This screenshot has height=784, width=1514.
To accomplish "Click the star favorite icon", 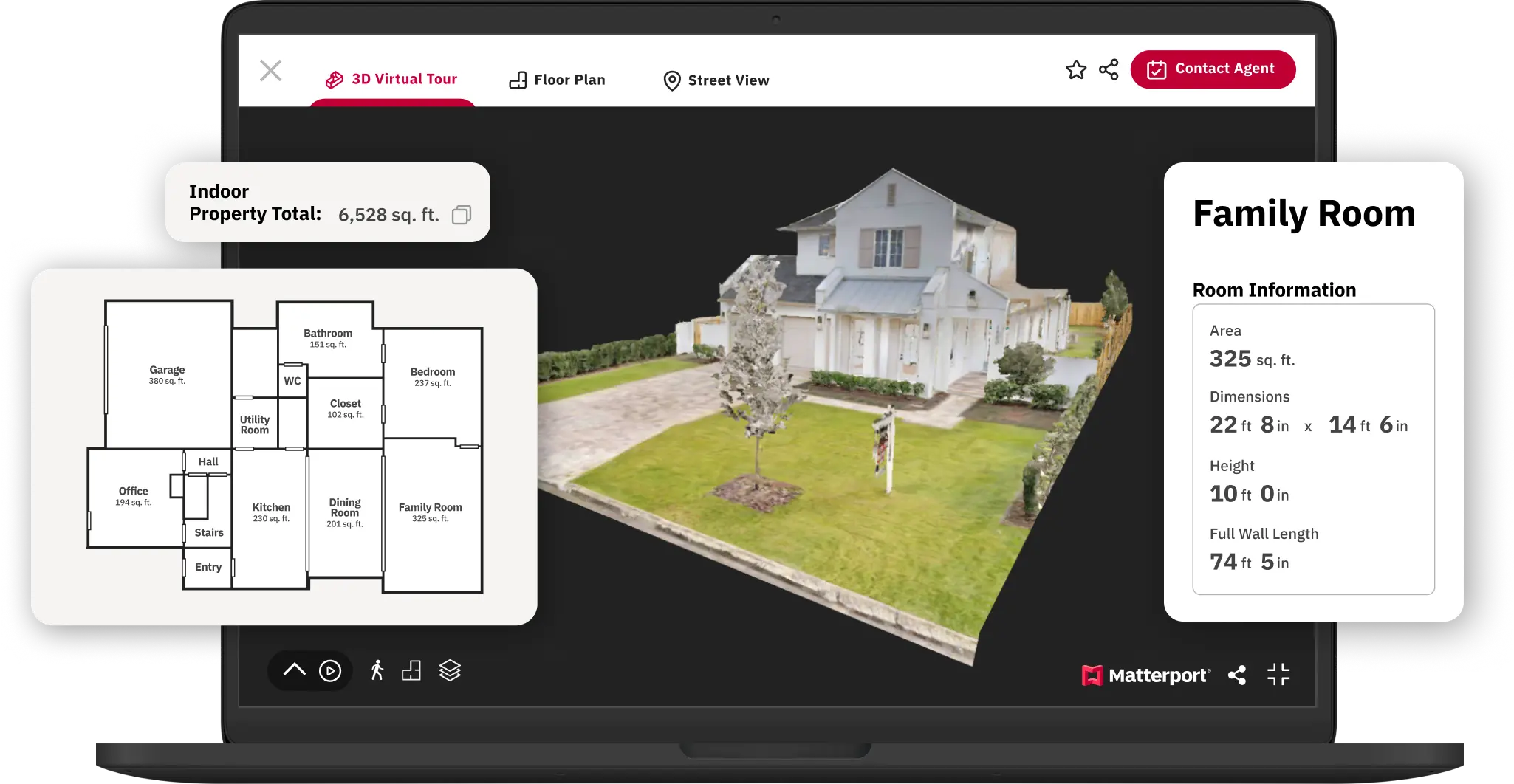I will tap(1076, 70).
